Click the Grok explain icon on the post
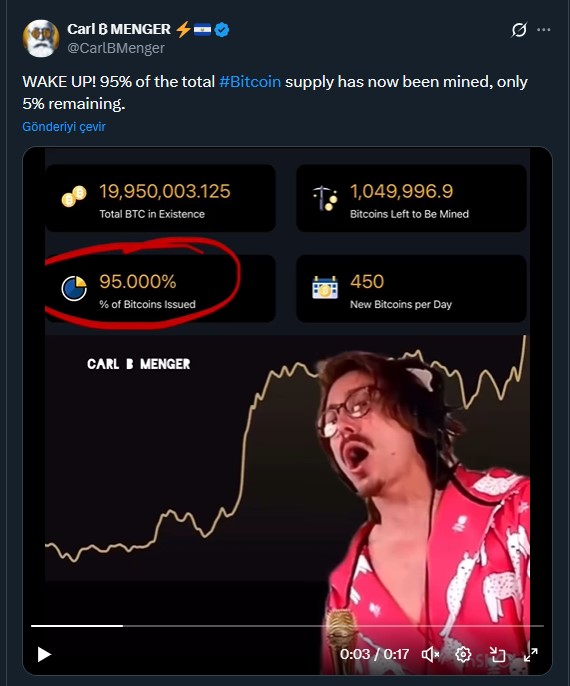Viewport: 570px width, 686px height. (519, 30)
